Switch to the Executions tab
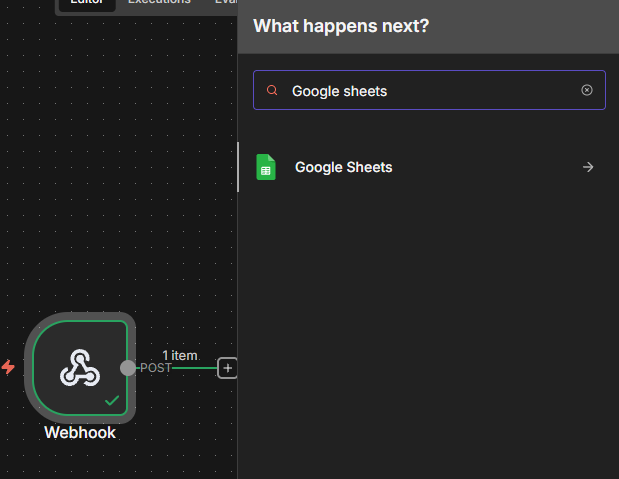Image resolution: width=619 pixels, height=479 pixels. [159, 3]
